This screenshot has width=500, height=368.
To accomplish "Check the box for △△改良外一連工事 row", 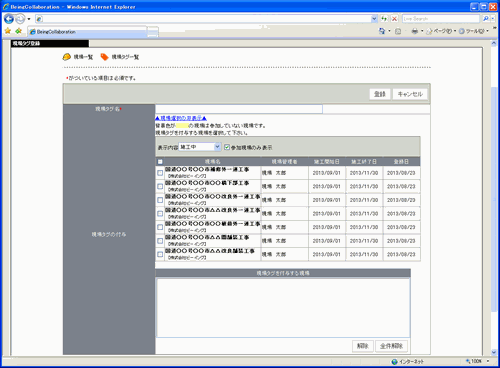I will coord(160,214).
